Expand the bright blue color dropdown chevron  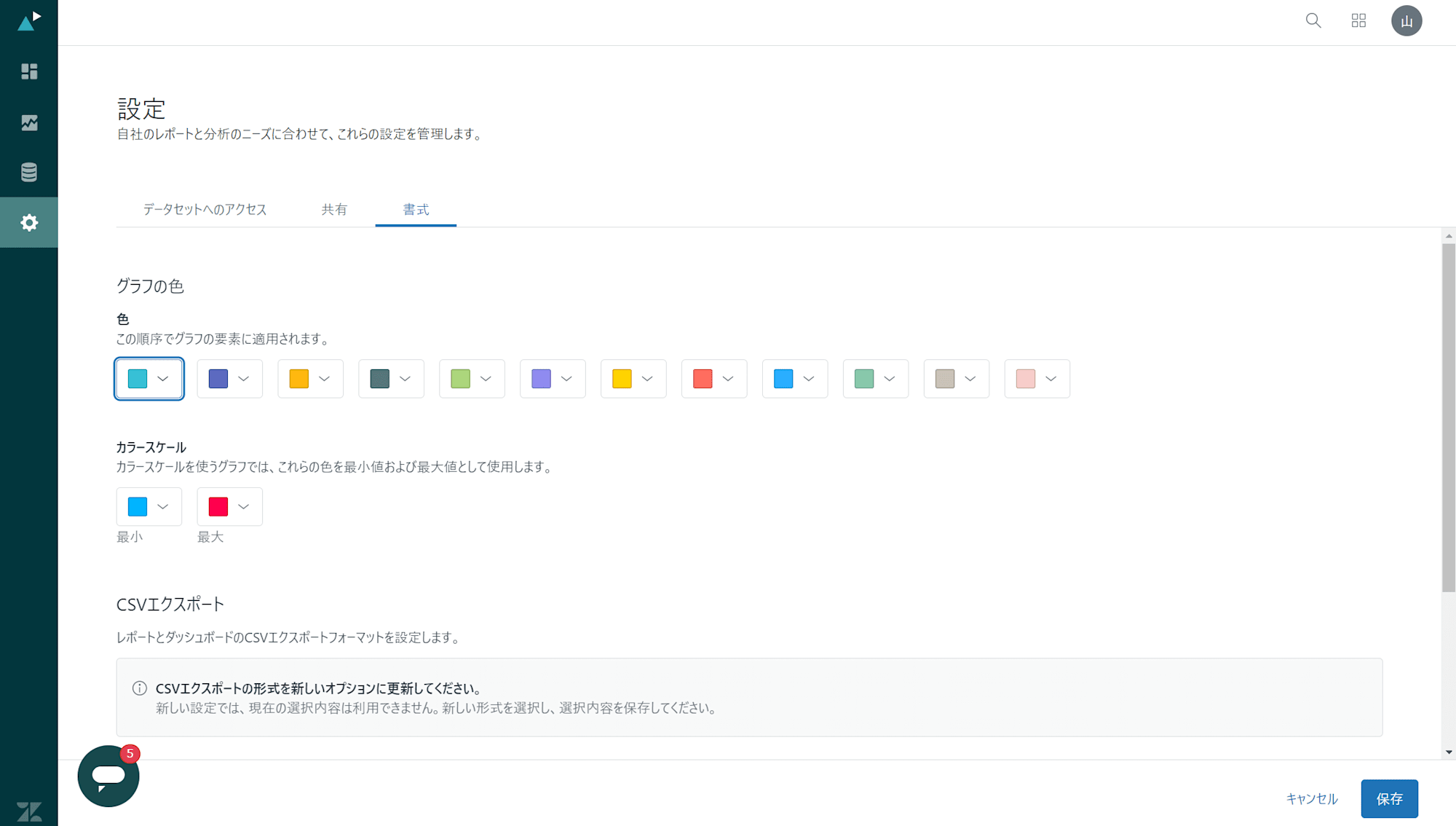pos(809,379)
